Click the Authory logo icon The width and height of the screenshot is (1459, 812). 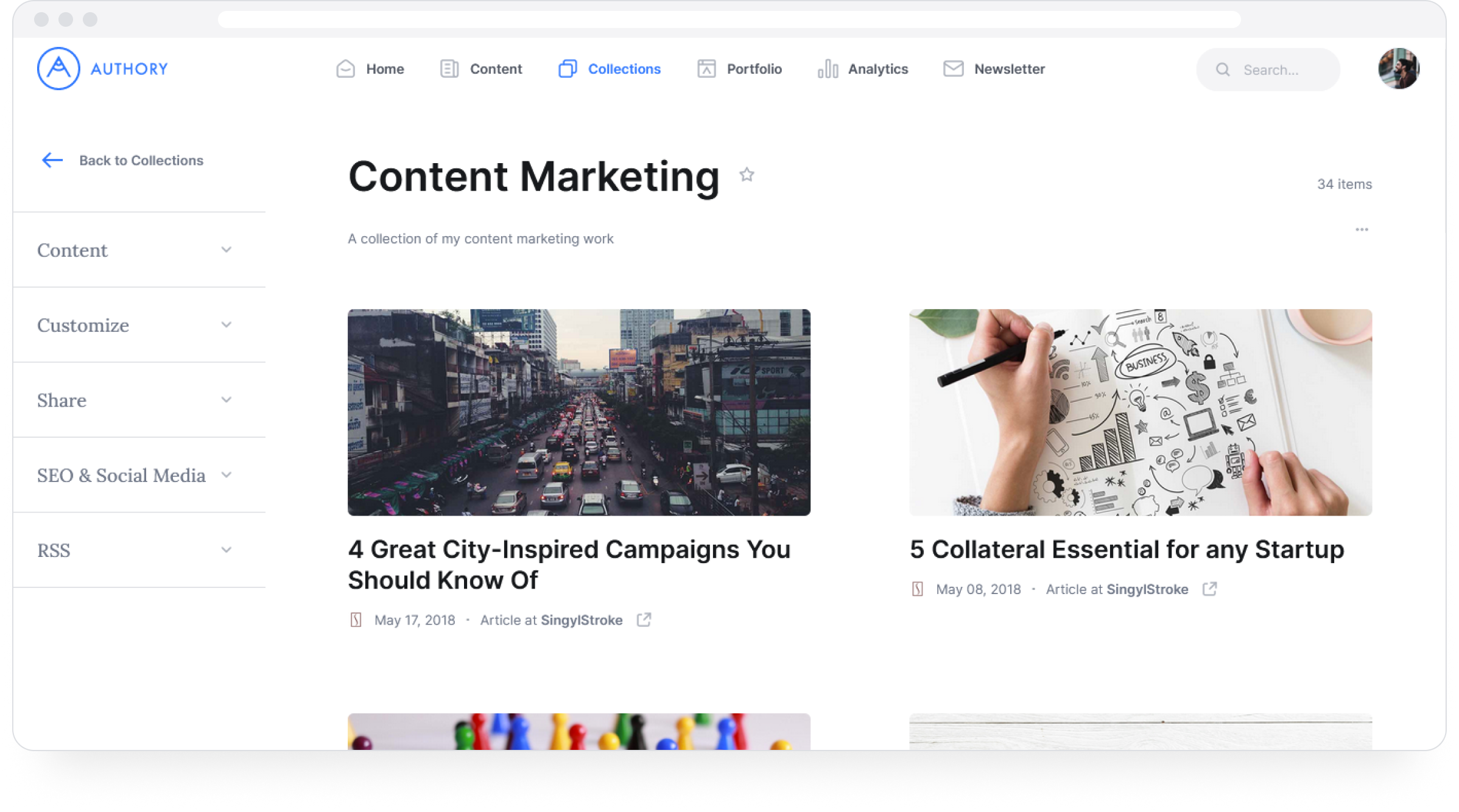(58, 69)
